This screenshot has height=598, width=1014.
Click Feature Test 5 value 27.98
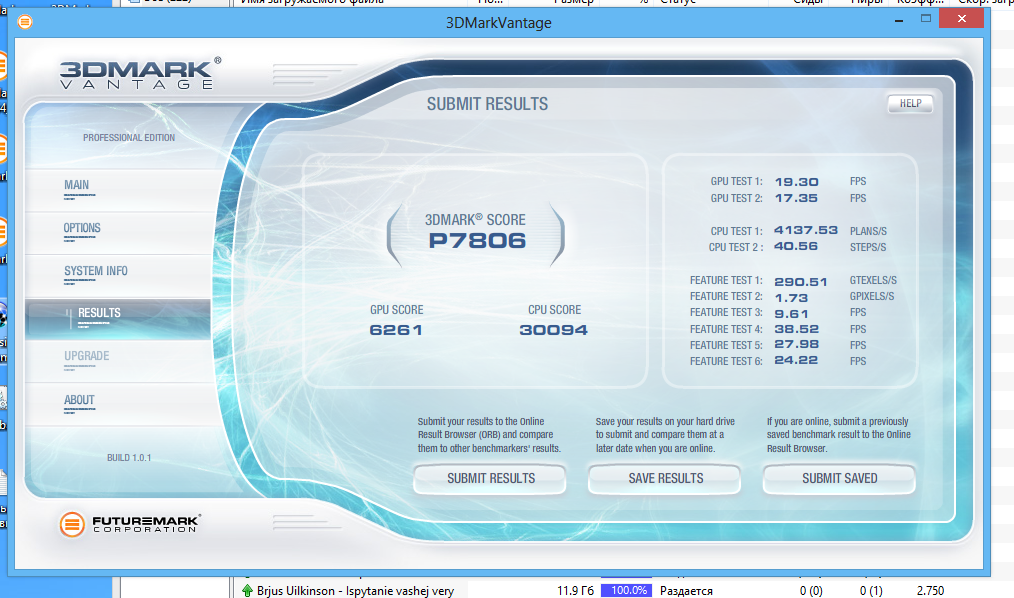[x=796, y=345]
